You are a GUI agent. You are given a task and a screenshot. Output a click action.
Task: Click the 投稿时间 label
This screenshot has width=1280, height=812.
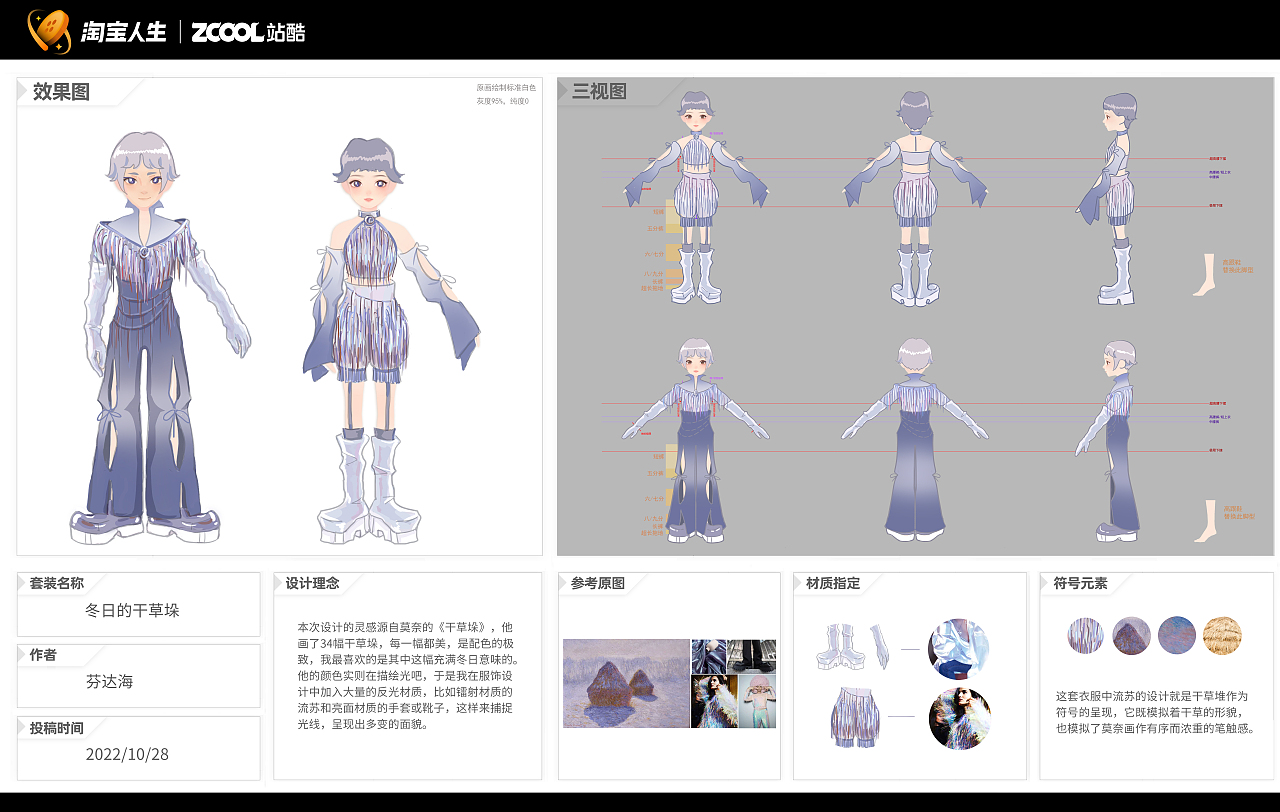pos(57,728)
